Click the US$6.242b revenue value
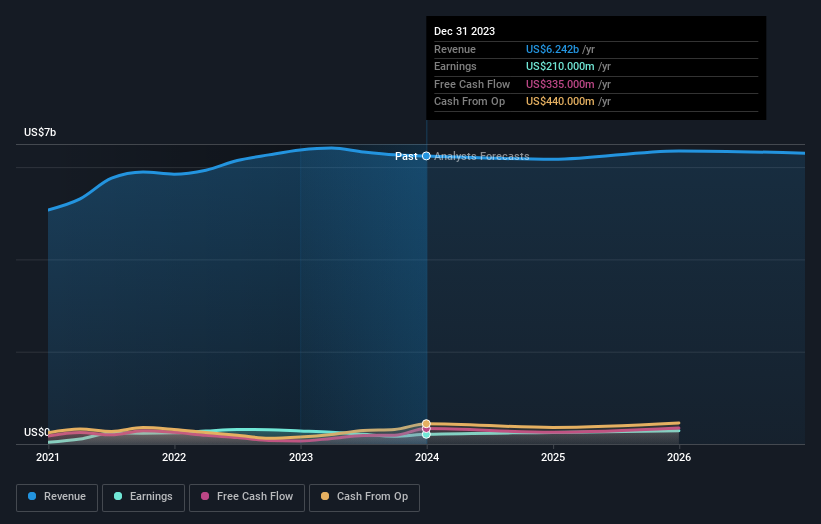The image size is (821, 524). click(x=552, y=49)
